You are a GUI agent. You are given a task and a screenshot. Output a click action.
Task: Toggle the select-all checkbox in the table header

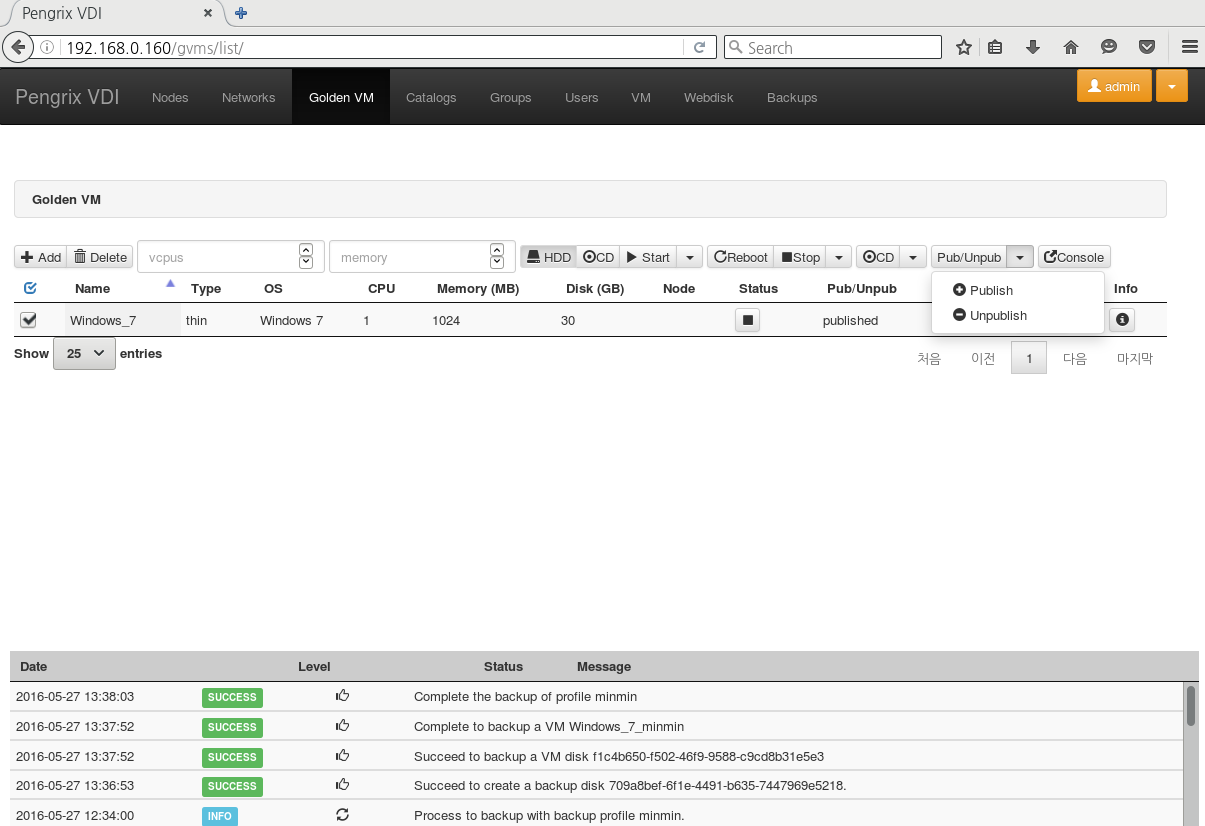click(x=29, y=288)
